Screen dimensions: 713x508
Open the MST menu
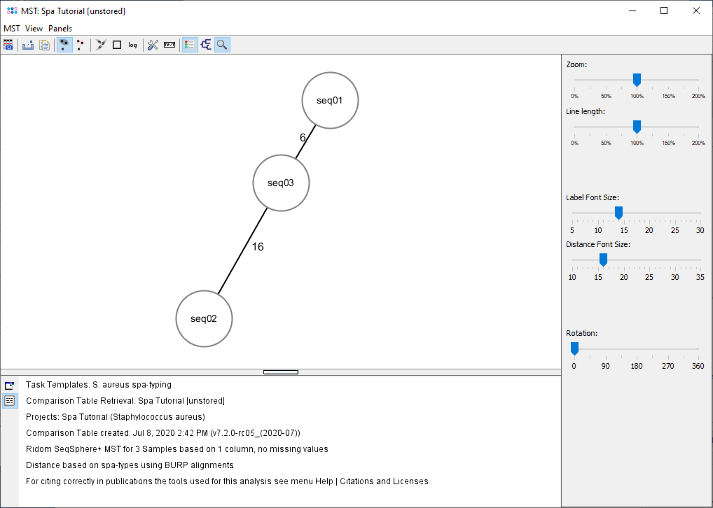[x=12, y=28]
